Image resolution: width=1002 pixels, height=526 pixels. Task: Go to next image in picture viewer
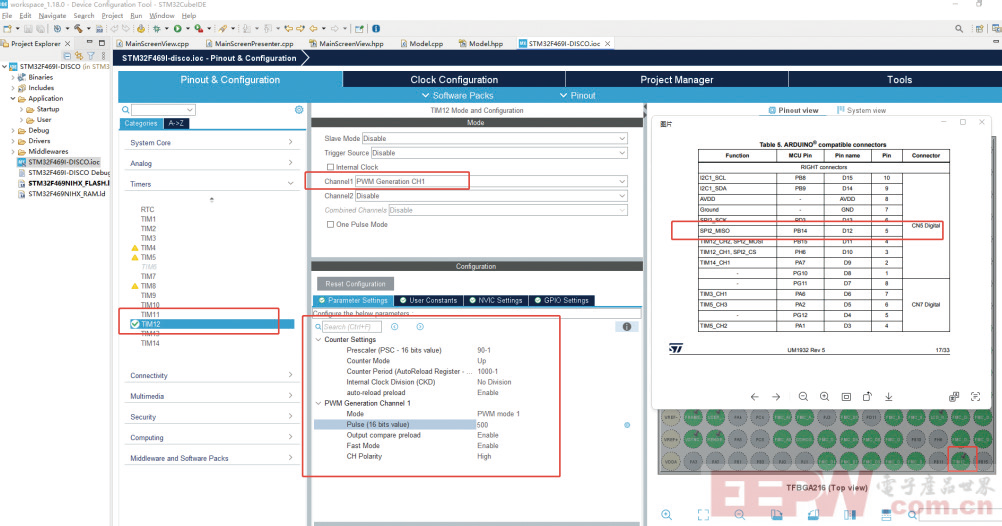click(x=776, y=397)
